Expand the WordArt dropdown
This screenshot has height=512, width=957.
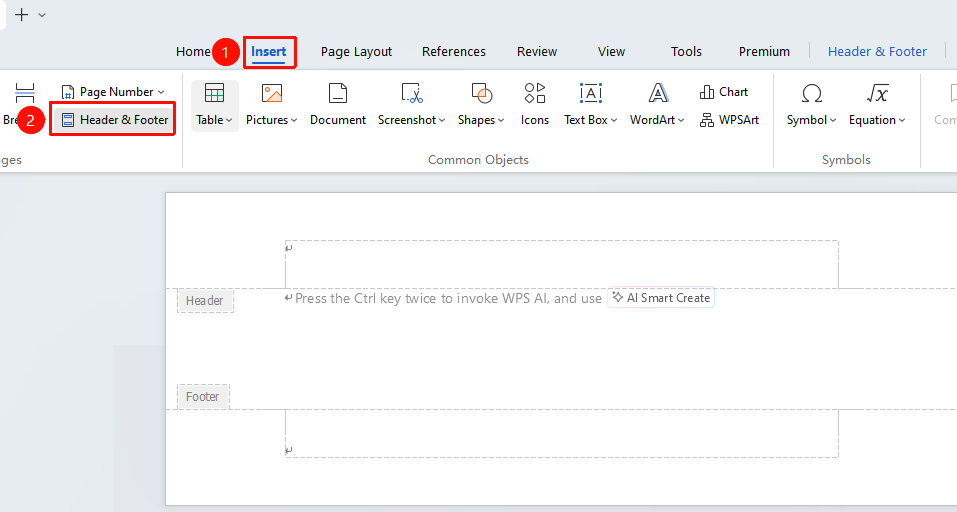point(681,120)
